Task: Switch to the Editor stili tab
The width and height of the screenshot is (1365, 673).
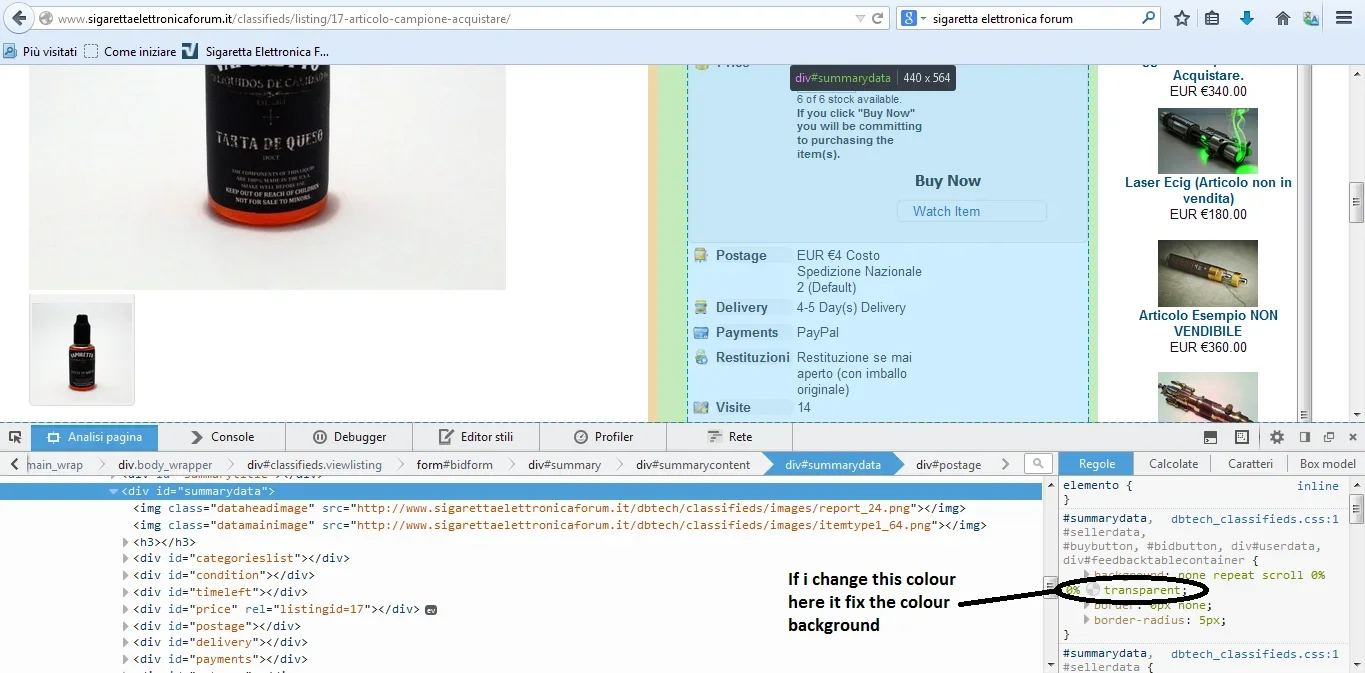Action: [x=476, y=437]
